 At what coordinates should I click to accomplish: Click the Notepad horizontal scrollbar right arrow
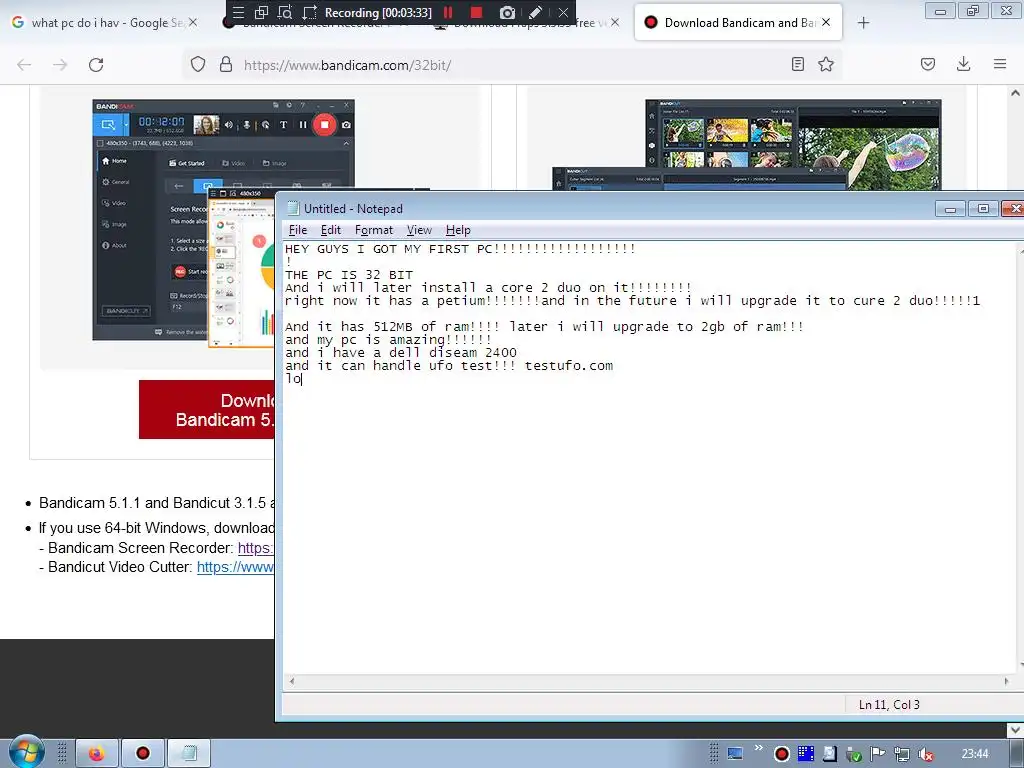(x=1006, y=681)
